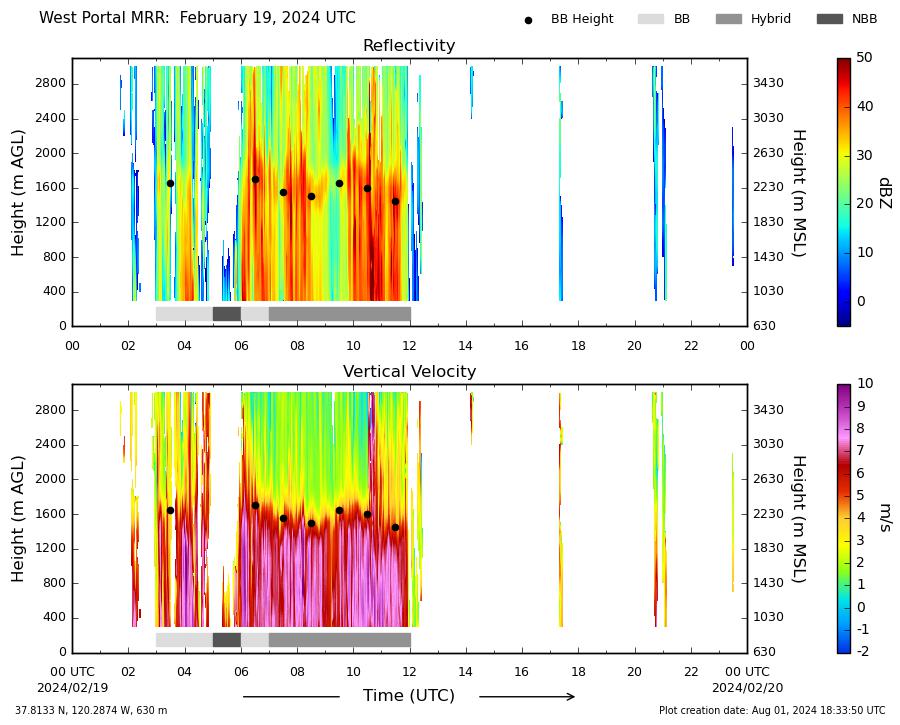Click the blue echo strip near 23:30 in Reflectivity

tap(733, 196)
